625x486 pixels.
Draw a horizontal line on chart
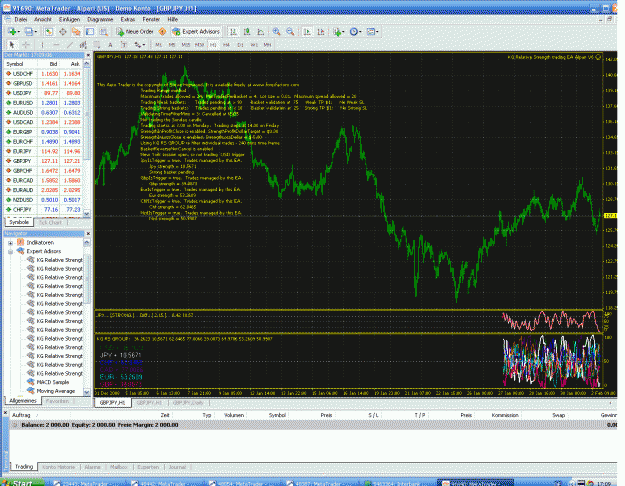pyautogui.click(x=56, y=45)
